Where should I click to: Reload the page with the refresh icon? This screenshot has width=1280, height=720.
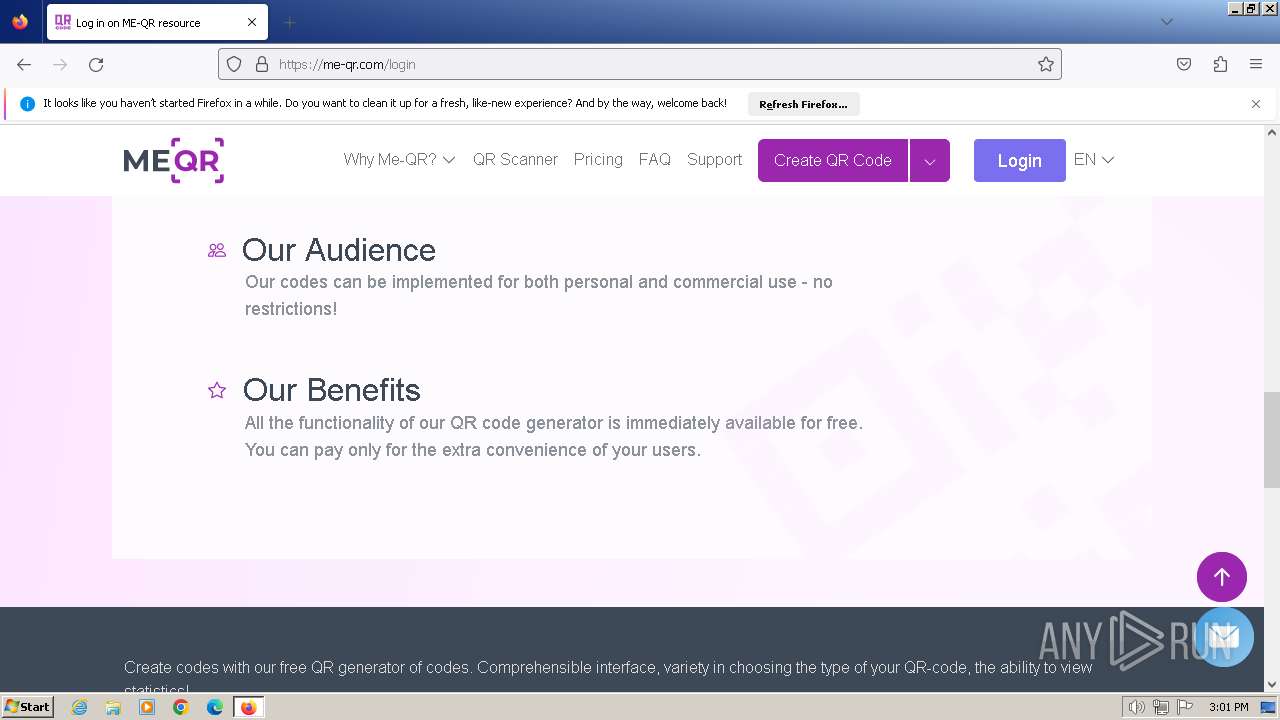coord(96,64)
